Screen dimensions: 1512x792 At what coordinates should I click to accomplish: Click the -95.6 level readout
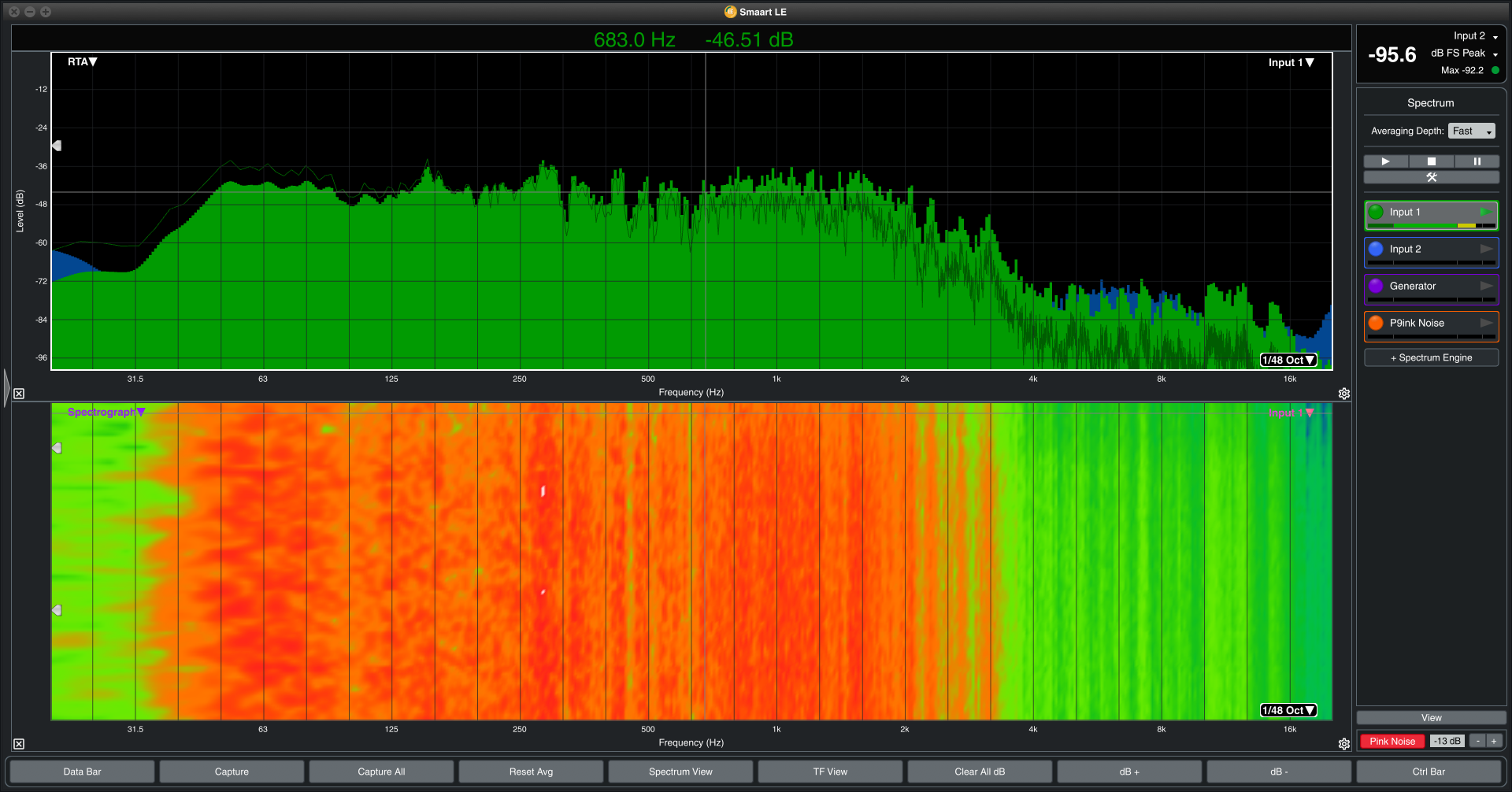(x=1392, y=54)
